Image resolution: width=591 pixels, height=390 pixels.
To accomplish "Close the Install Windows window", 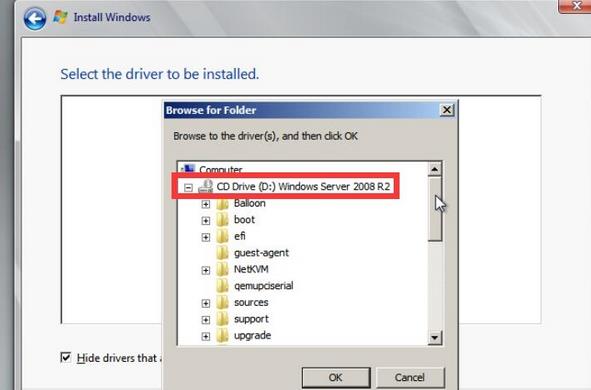I will click(576, 5).
